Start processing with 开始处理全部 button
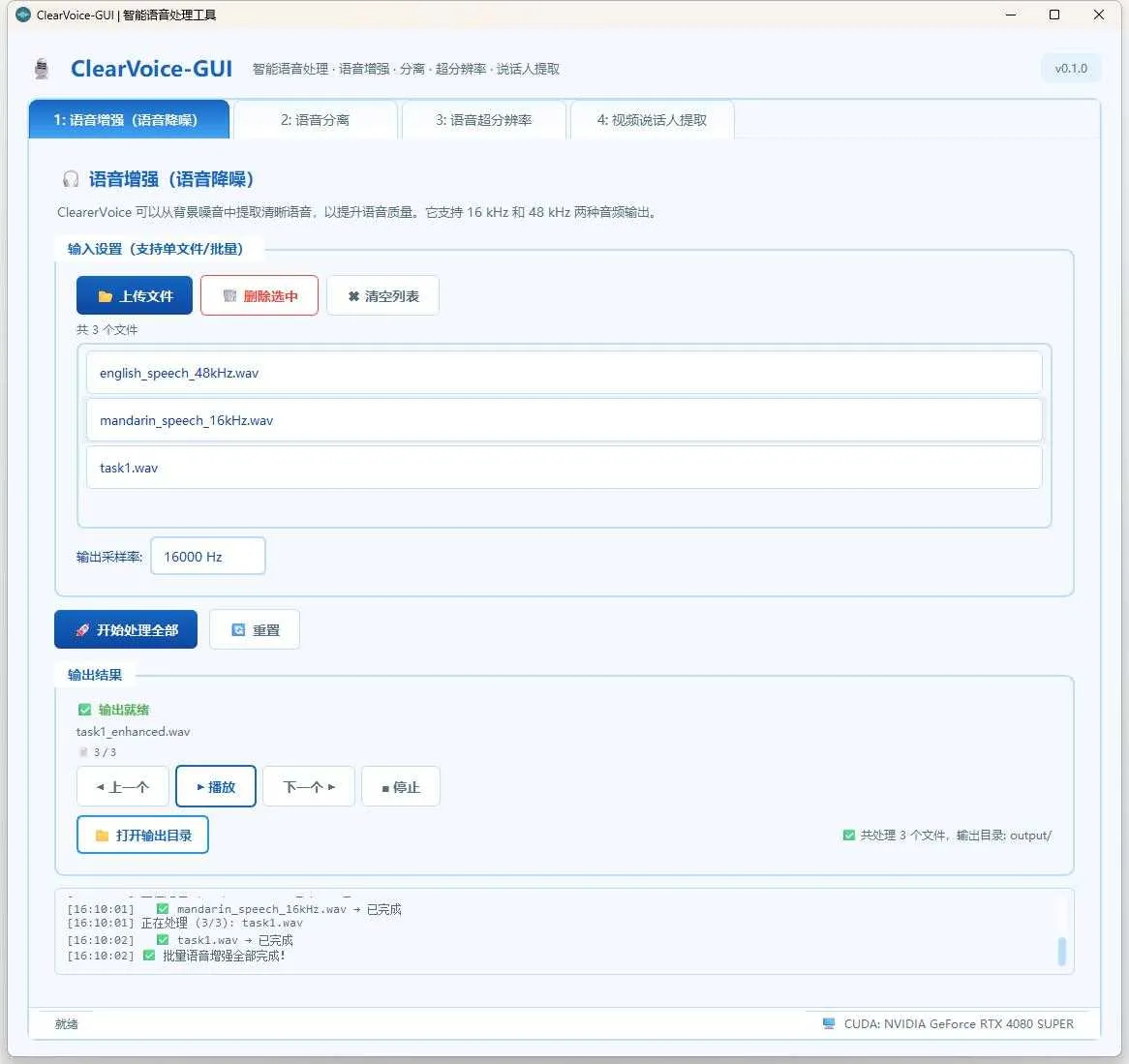This screenshot has height=1064, width=1129. point(126,630)
